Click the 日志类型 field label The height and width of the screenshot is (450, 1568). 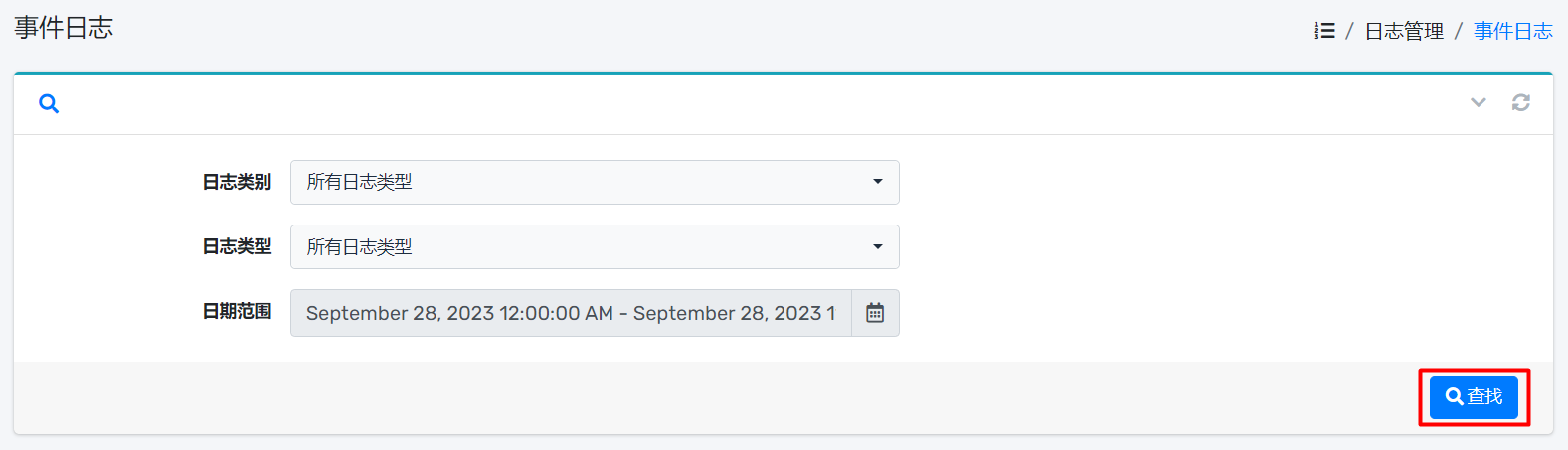[x=237, y=247]
